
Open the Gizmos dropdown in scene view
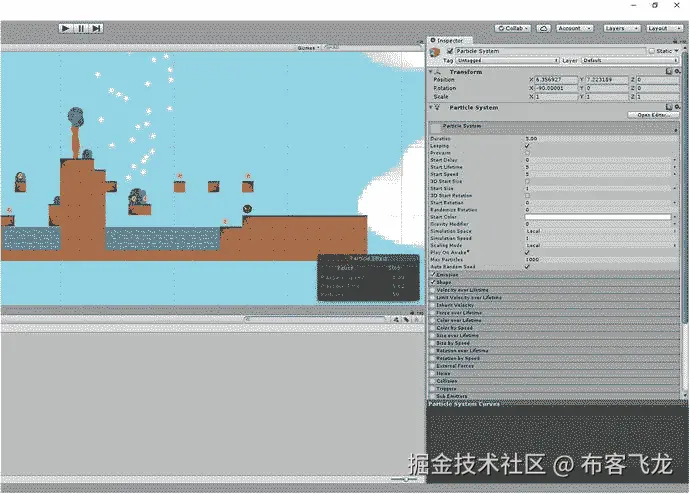308,48
